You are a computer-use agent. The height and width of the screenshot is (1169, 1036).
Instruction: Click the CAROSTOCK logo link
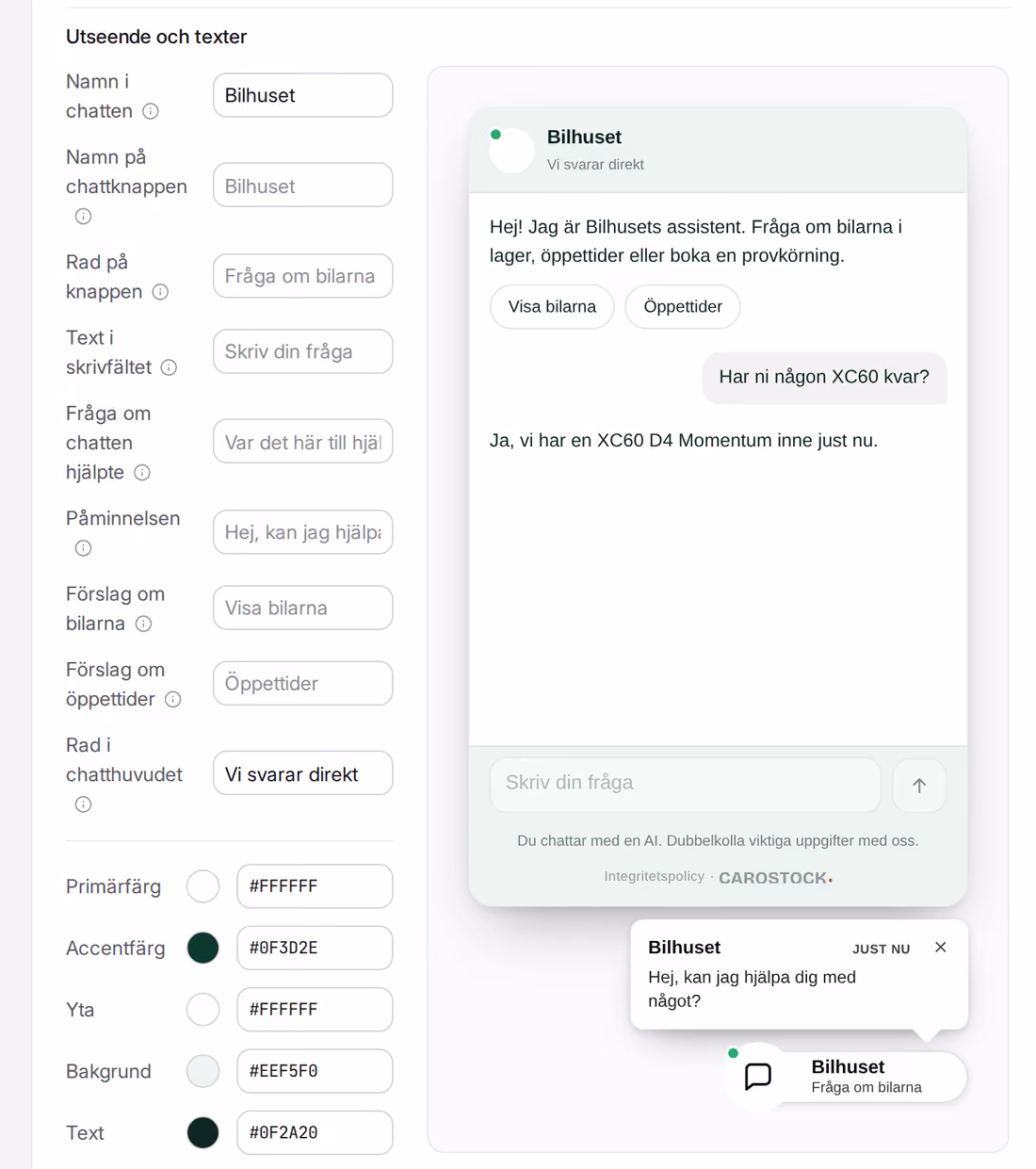point(776,878)
